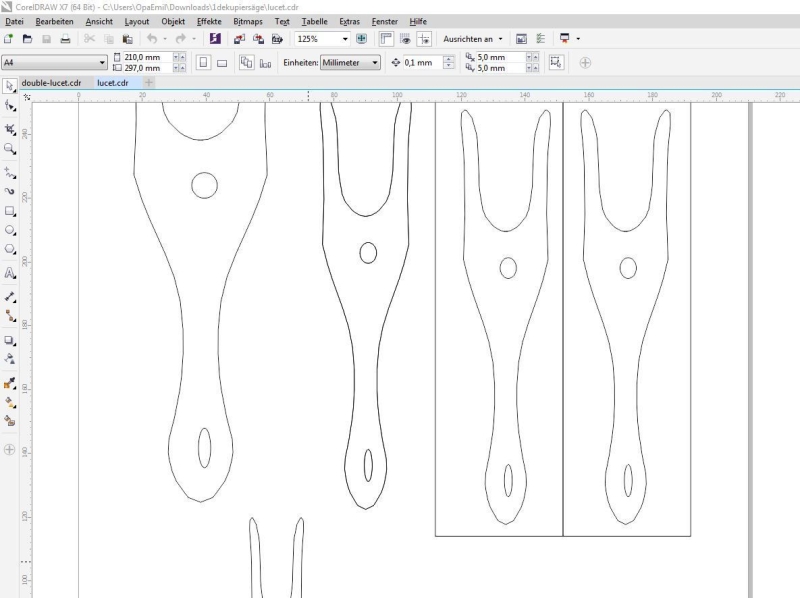Toggle the Show Rulers button
Screen dimensions: 800x598
pos(386,39)
